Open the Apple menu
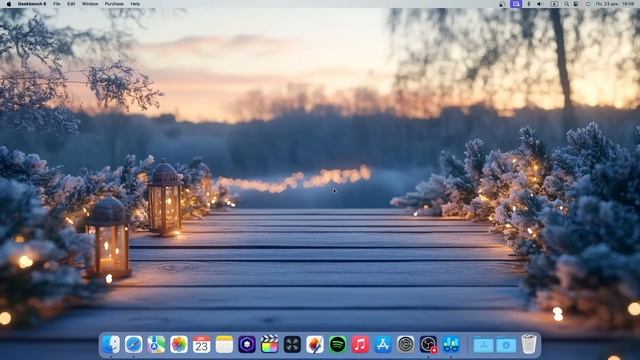This screenshot has width=640, height=360. point(9,4)
